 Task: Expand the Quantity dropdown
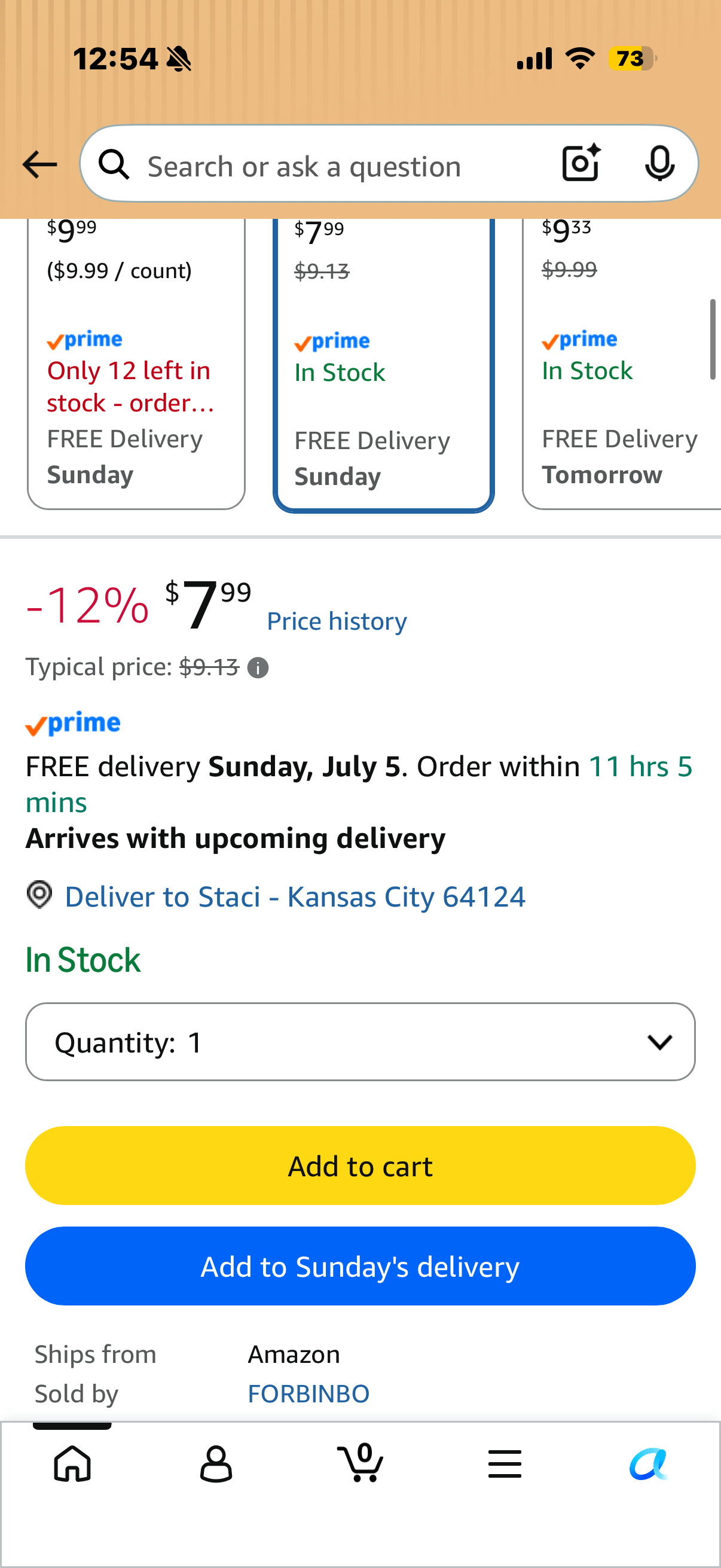coord(360,1042)
